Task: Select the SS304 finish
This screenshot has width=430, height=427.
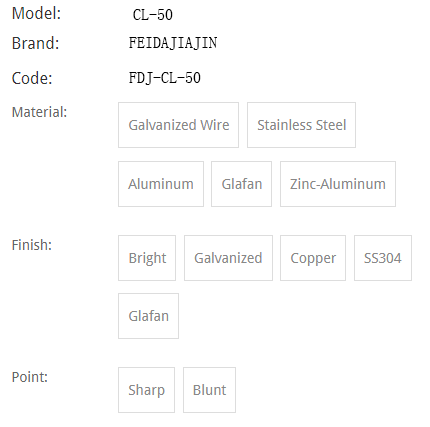Action: 383,258
